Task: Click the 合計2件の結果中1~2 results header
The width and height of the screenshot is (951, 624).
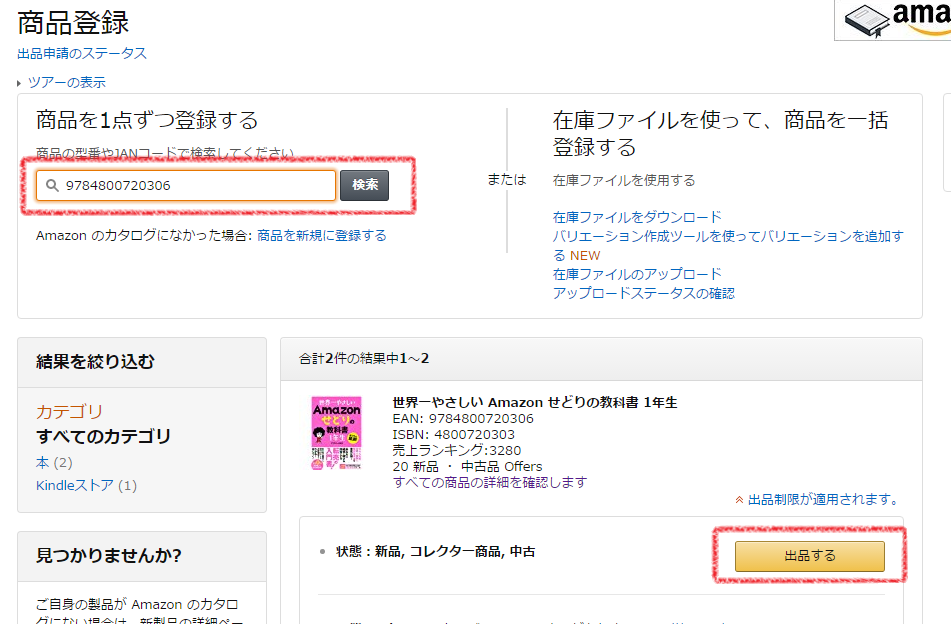Action: click(x=364, y=358)
